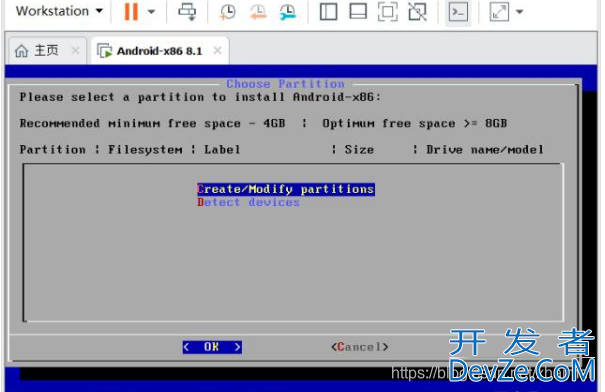The height and width of the screenshot is (392, 605).
Task: Open the console view
Action: pyautogui.click(x=458, y=12)
